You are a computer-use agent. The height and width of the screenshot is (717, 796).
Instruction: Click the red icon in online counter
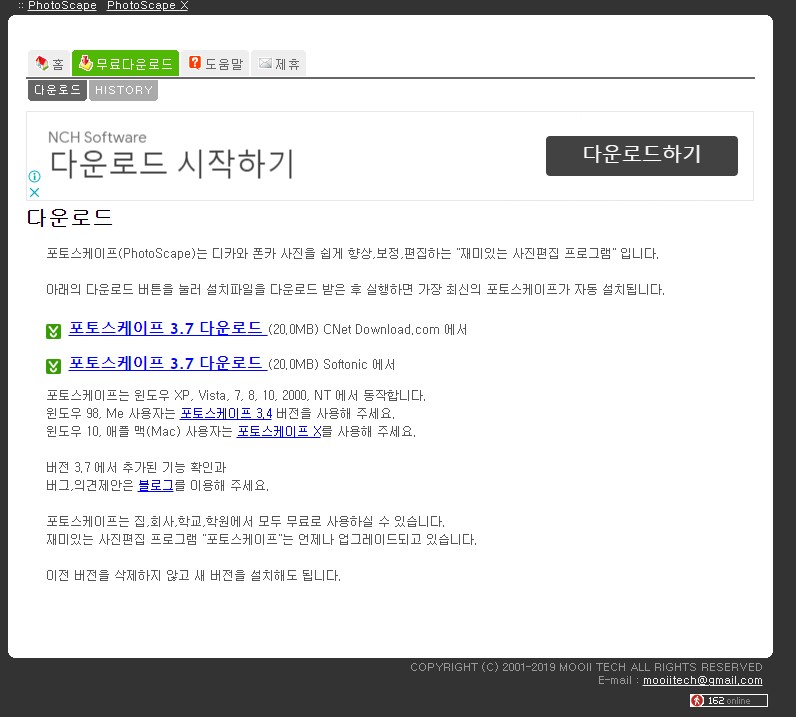pos(697,701)
